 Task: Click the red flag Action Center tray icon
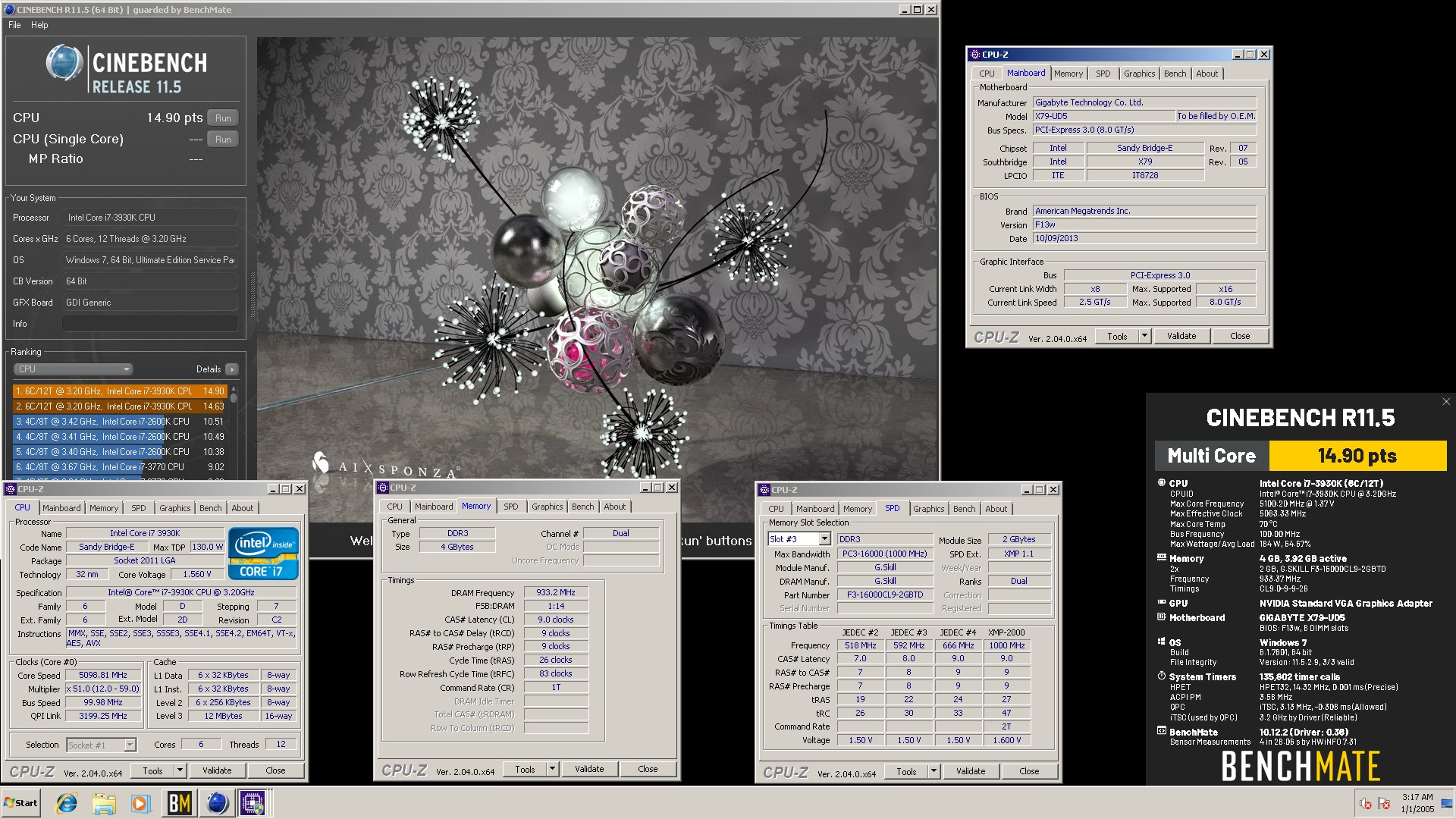click(1384, 804)
